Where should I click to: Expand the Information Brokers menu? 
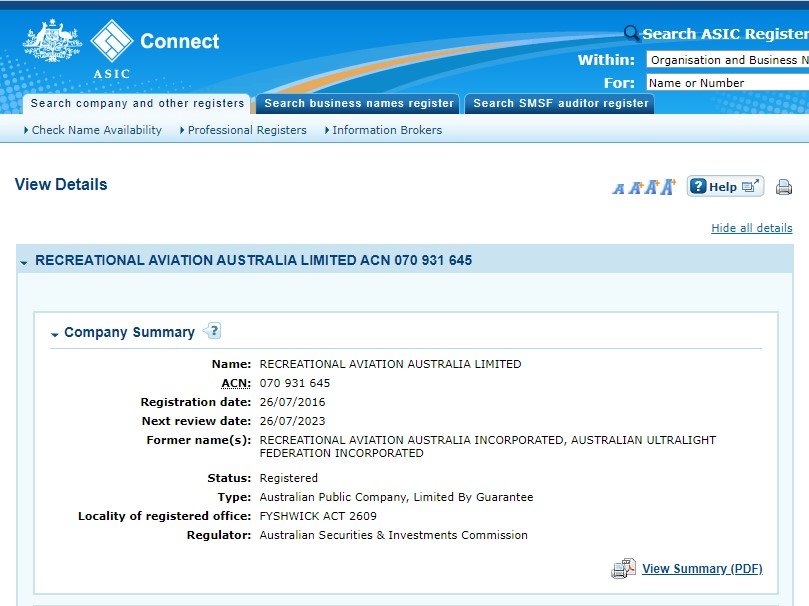383,130
